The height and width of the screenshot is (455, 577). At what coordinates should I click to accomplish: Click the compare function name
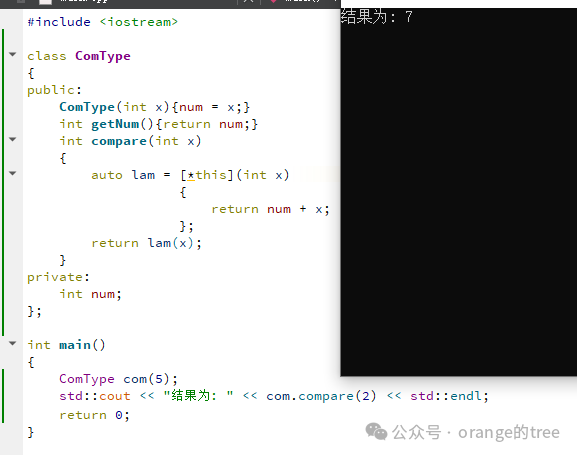pyautogui.click(x=119, y=141)
